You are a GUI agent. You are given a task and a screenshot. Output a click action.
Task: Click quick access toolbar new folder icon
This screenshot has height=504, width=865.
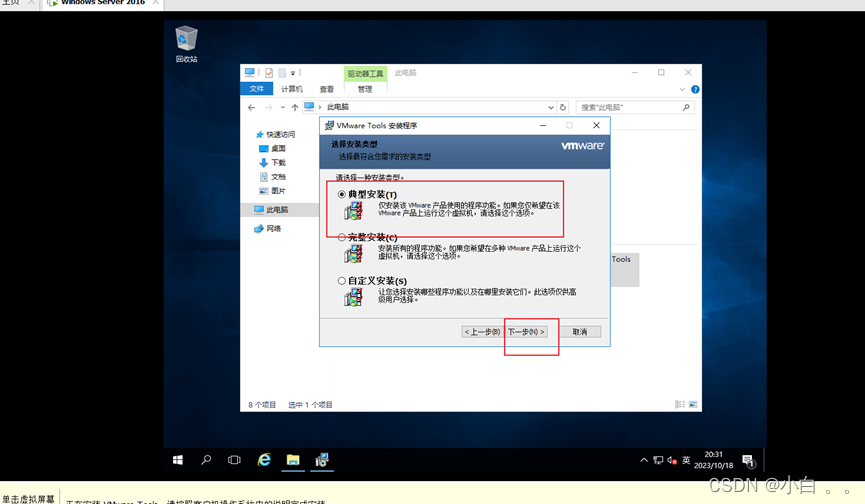pos(282,73)
